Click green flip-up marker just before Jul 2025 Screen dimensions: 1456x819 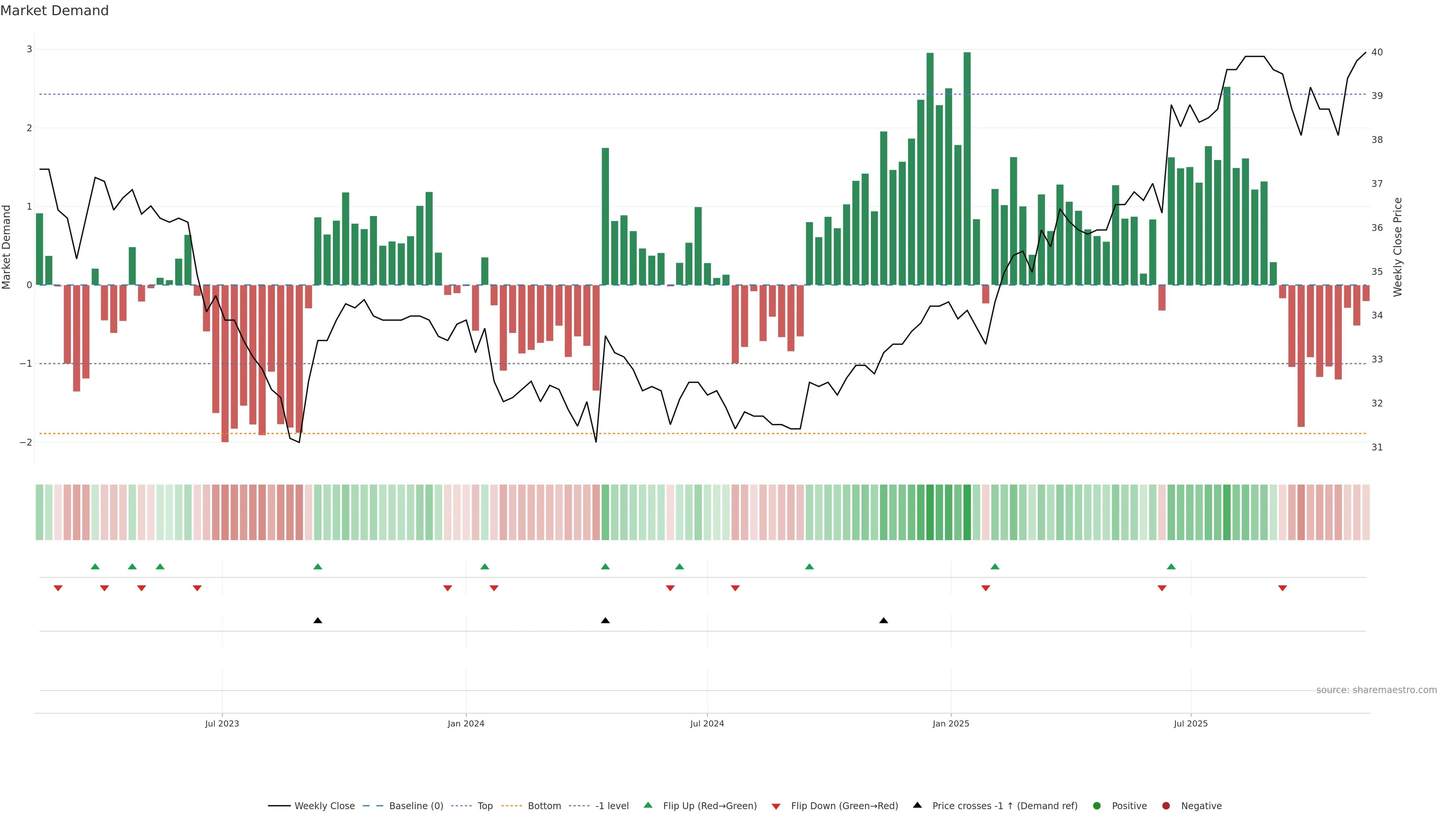click(x=1171, y=566)
